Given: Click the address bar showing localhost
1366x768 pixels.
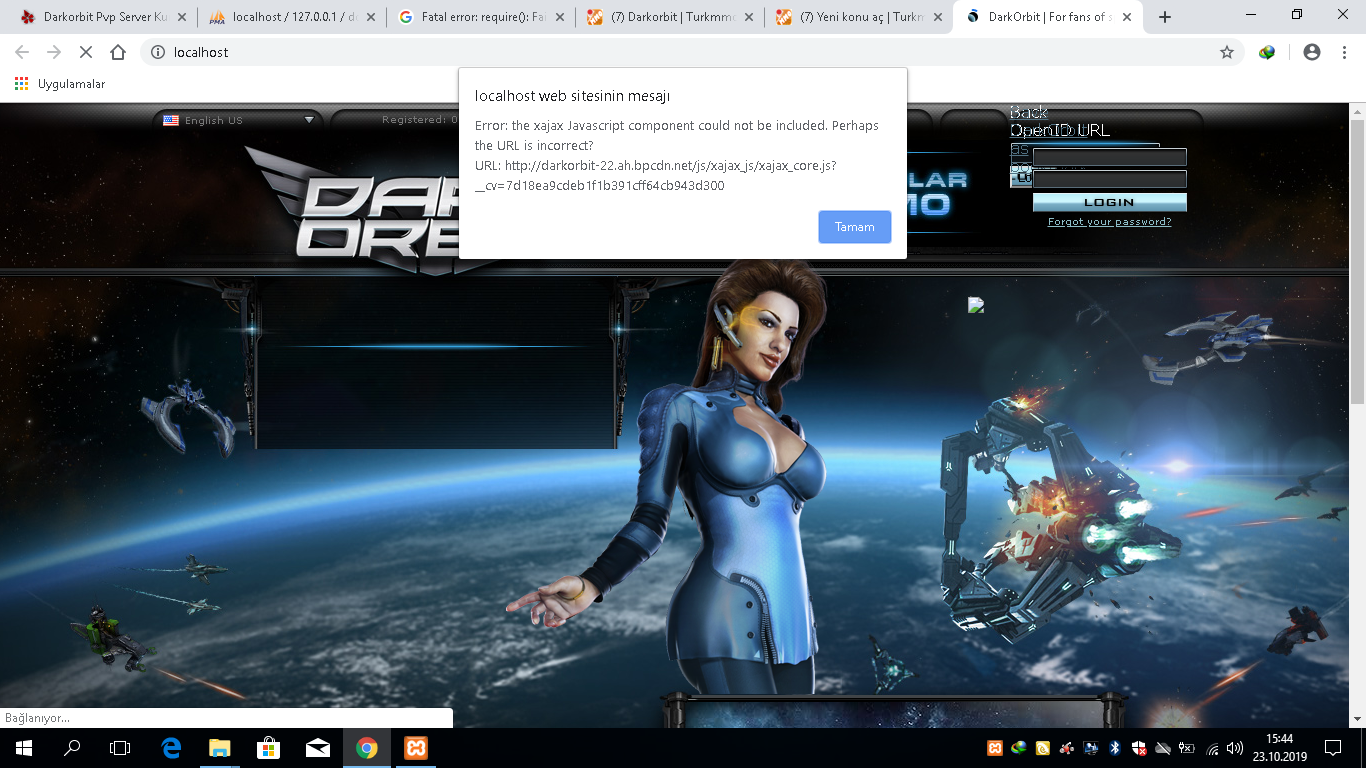Looking at the screenshot, I should [x=690, y=52].
